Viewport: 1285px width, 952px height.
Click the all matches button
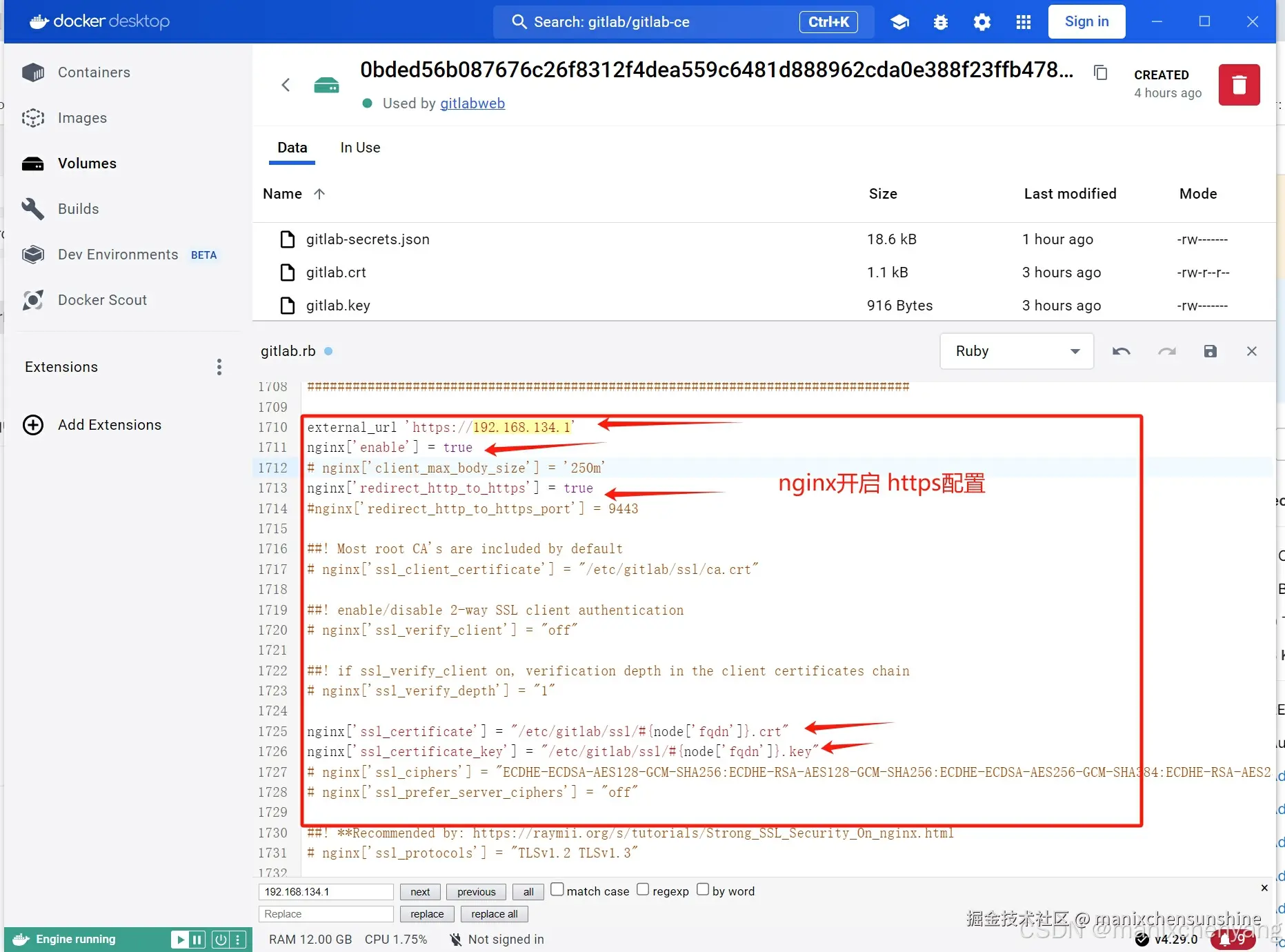click(x=528, y=892)
